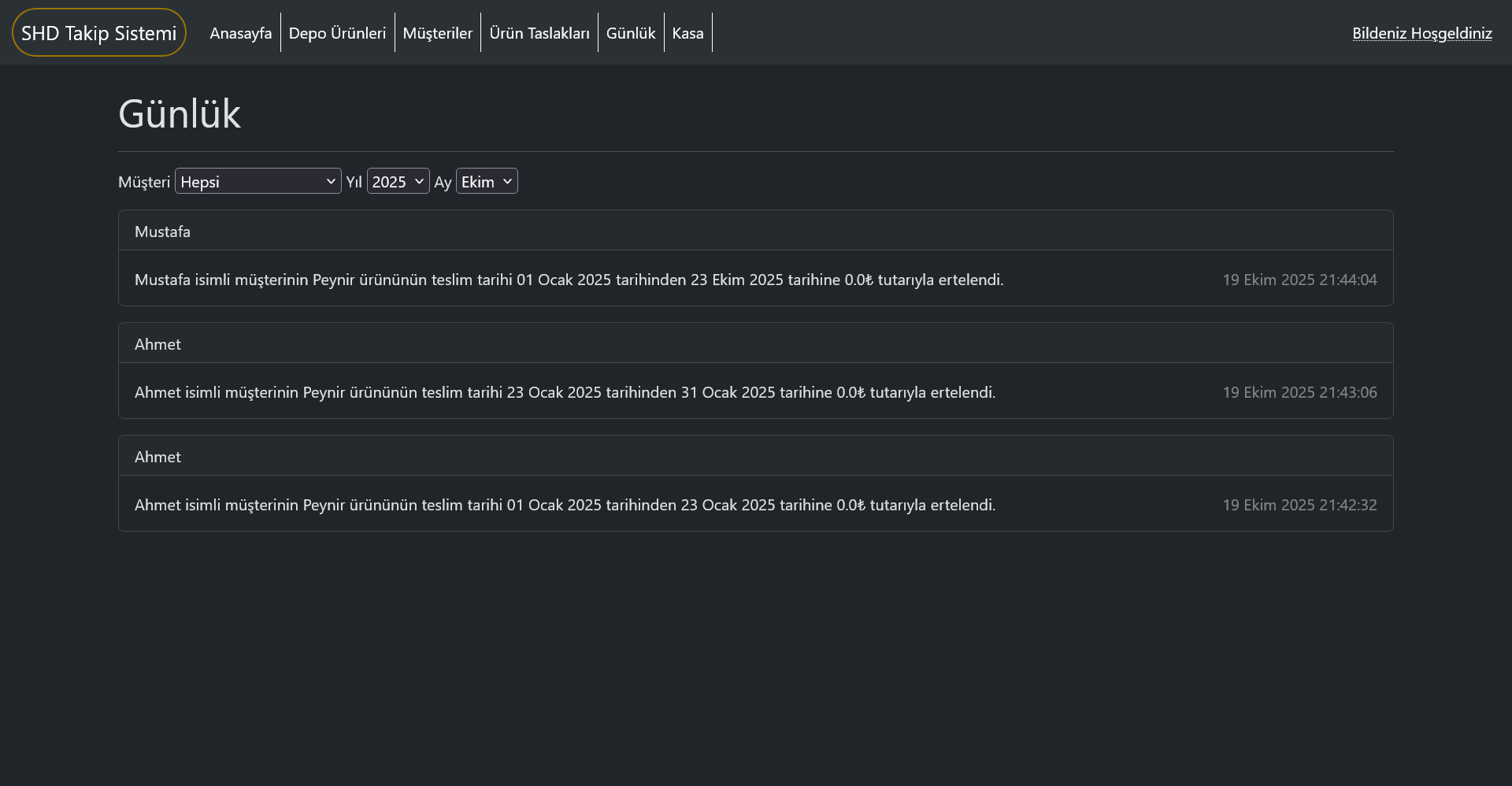Click the 21:43:06 timestamp

tap(1299, 392)
